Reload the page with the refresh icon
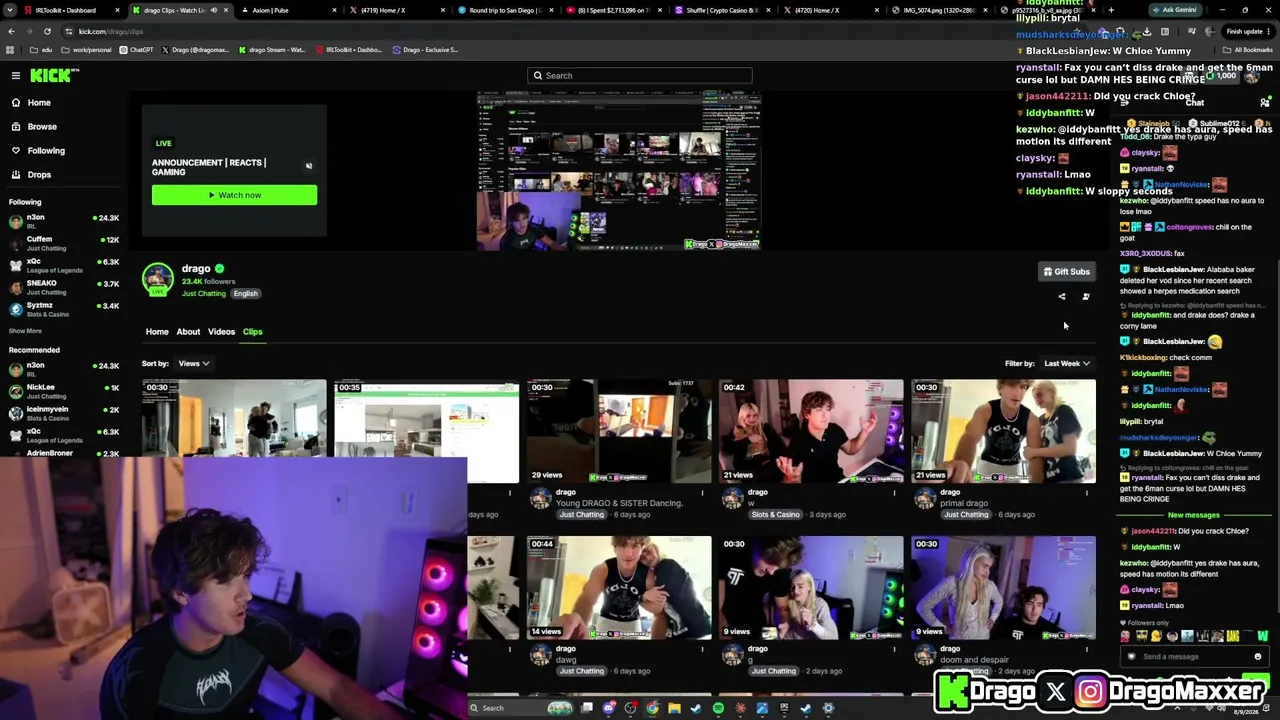The width and height of the screenshot is (1280, 720). coord(47,31)
